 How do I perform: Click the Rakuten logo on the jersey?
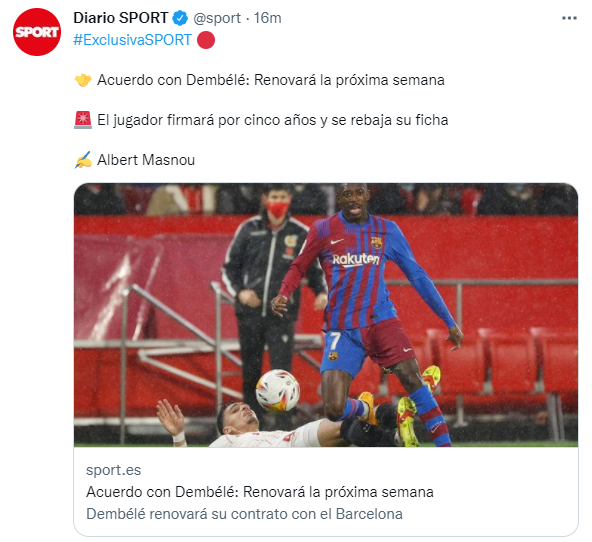355,259
